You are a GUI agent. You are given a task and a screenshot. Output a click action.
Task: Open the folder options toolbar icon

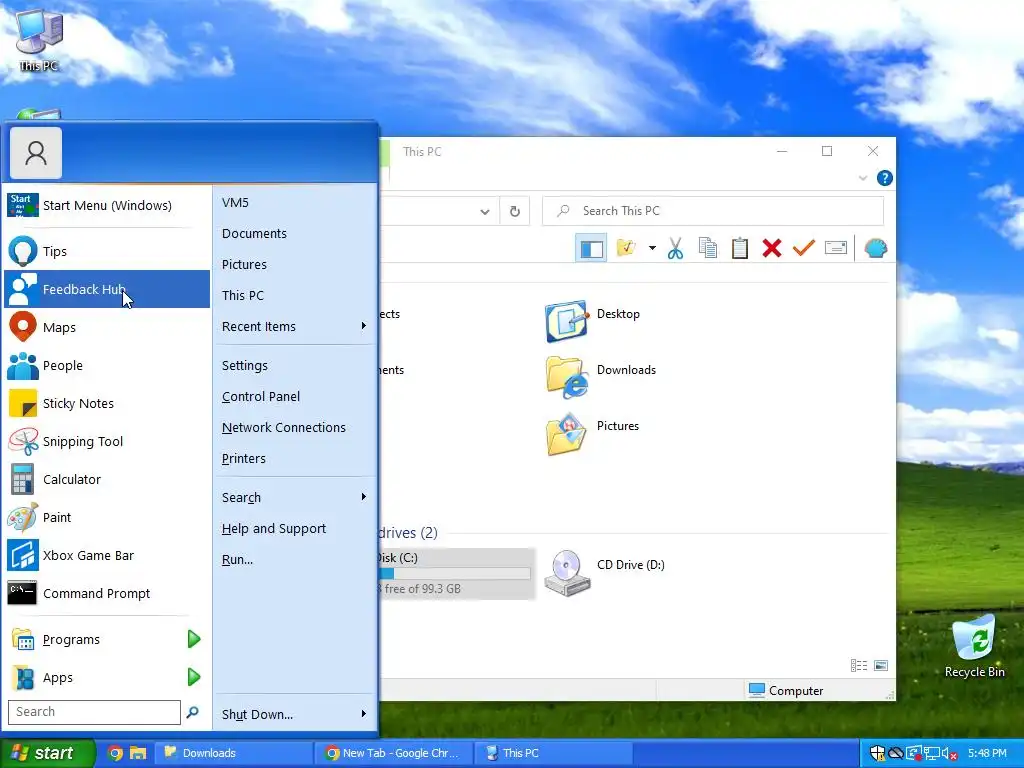[626, 248]
